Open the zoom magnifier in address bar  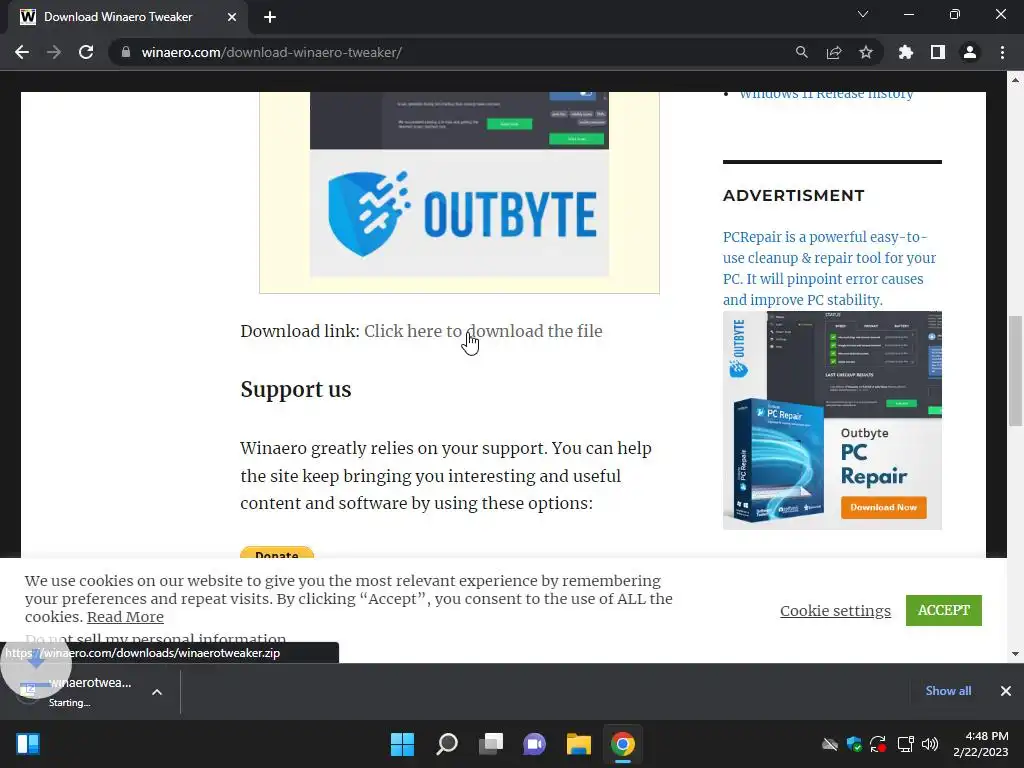(801, 52)
